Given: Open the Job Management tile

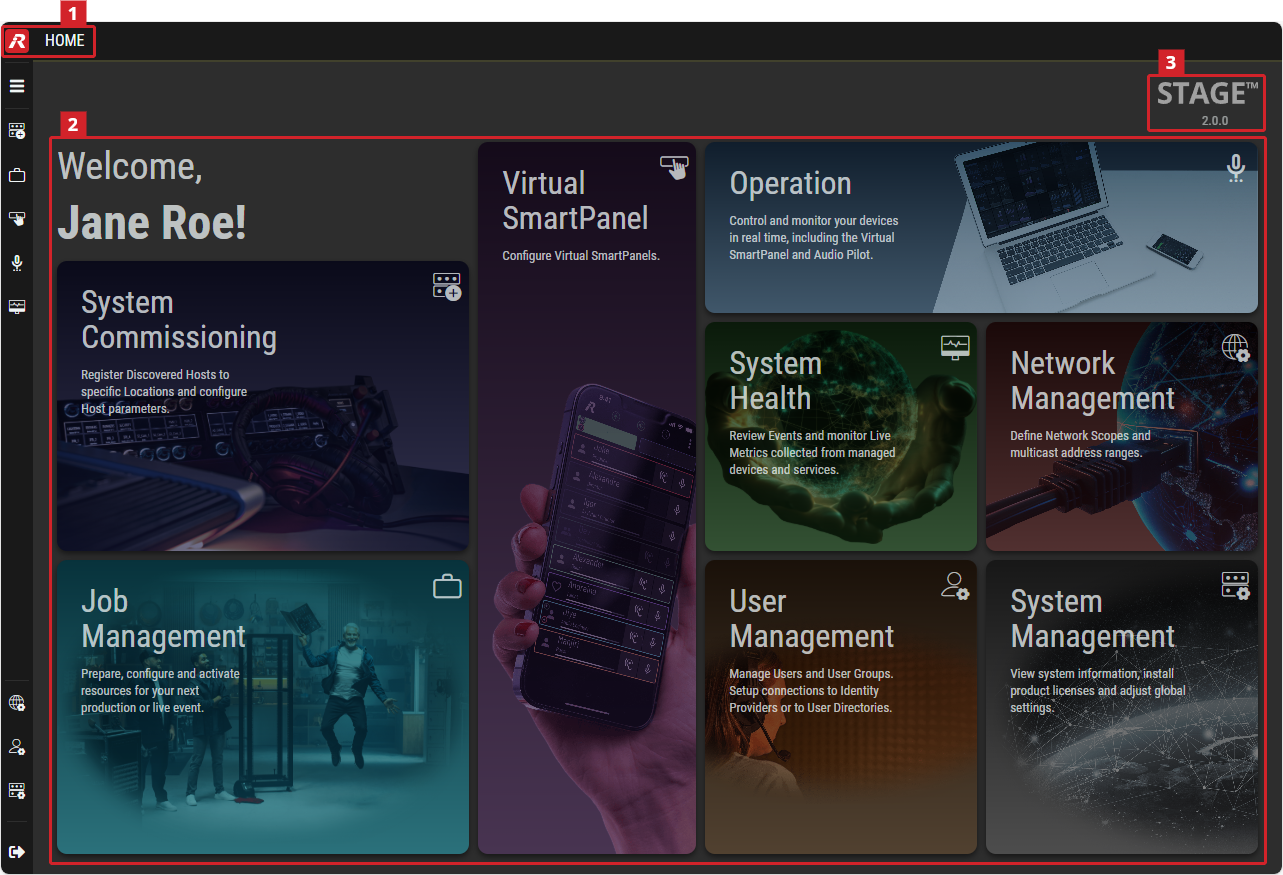Looking at the screenshot, I should [x=263, y=707].
